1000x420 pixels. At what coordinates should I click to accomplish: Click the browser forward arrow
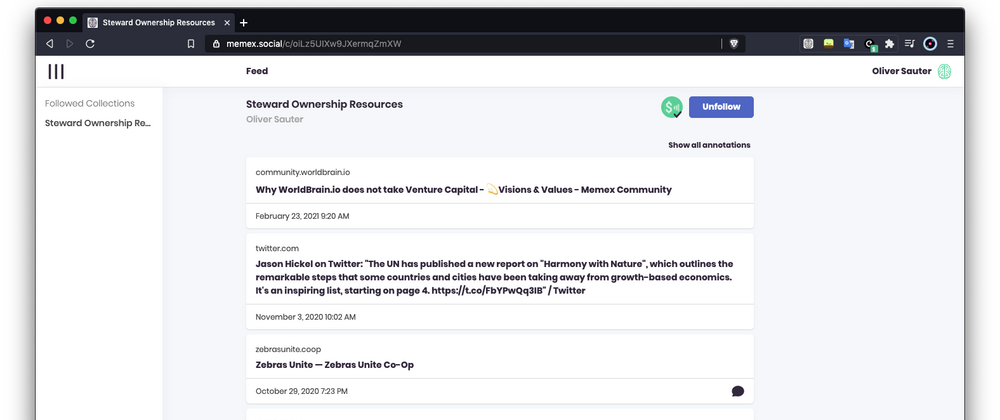(70, 44)
